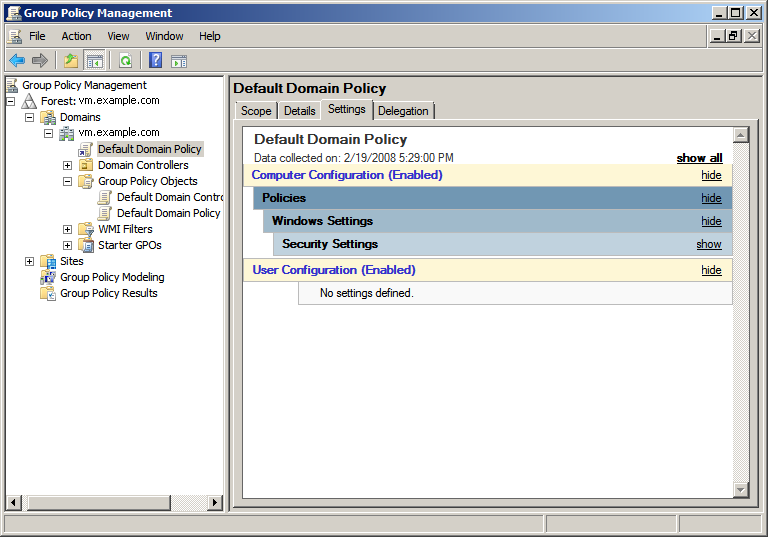768x537 pixels.
Task: Click the tree pane scroll left arrow
Action: (14, 502)
